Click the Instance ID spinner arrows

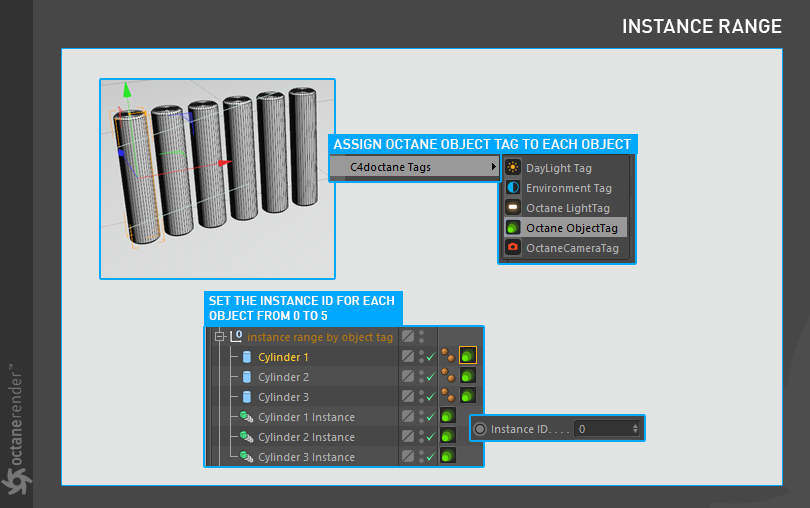635,429
